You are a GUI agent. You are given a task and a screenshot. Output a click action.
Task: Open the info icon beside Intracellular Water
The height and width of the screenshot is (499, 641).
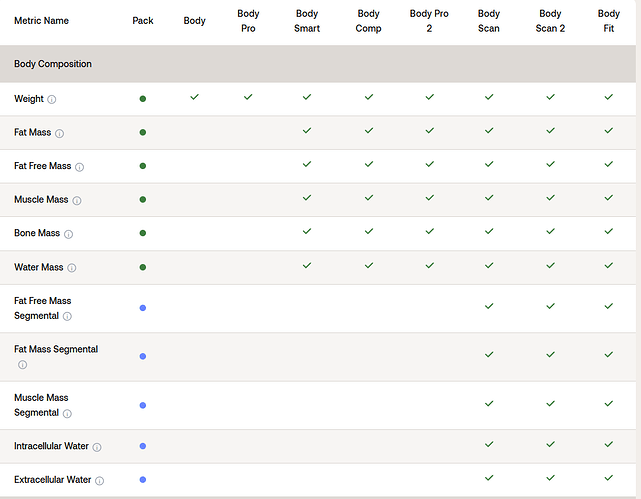97,447
